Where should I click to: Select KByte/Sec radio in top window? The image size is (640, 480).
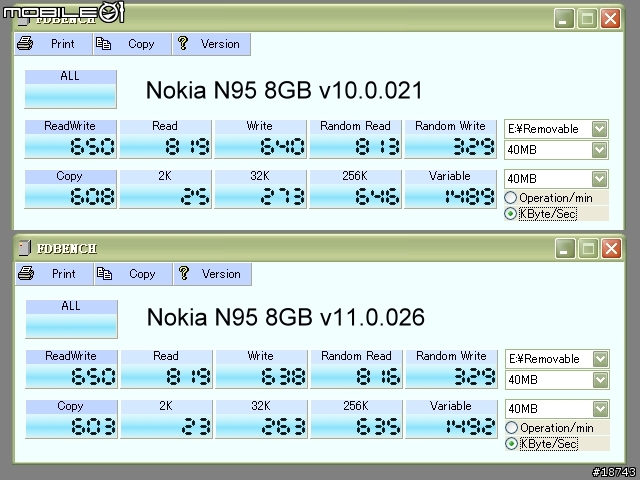[511, 213]
